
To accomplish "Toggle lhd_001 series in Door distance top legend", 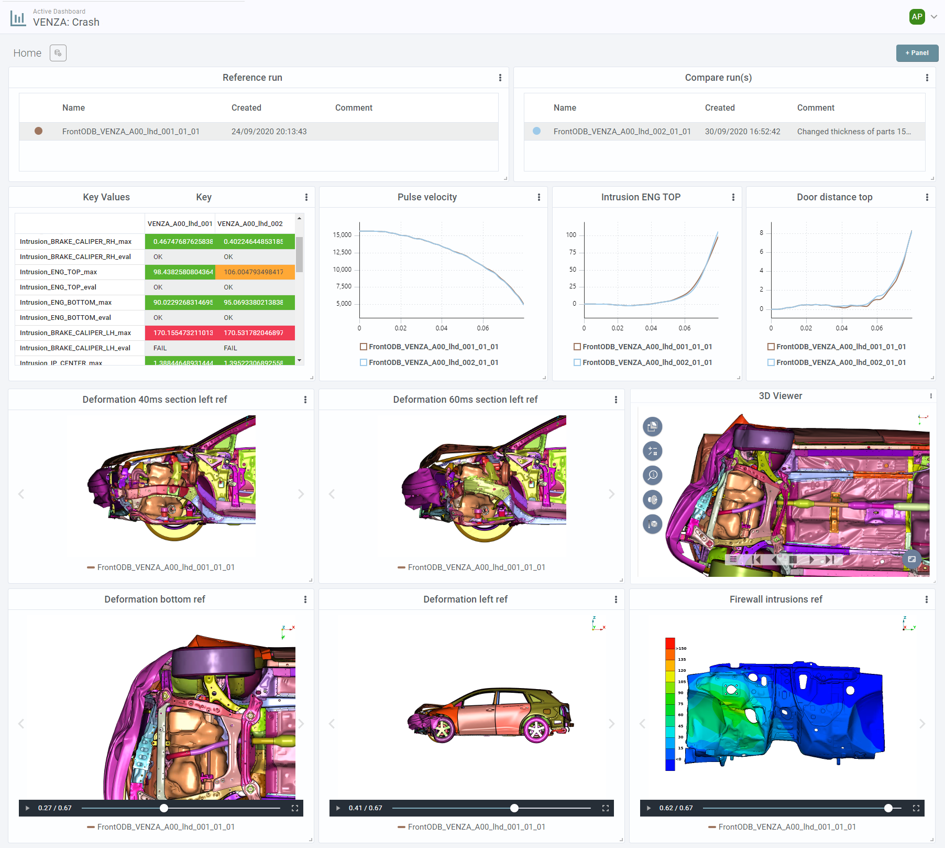I will click(x=837, y=347).
